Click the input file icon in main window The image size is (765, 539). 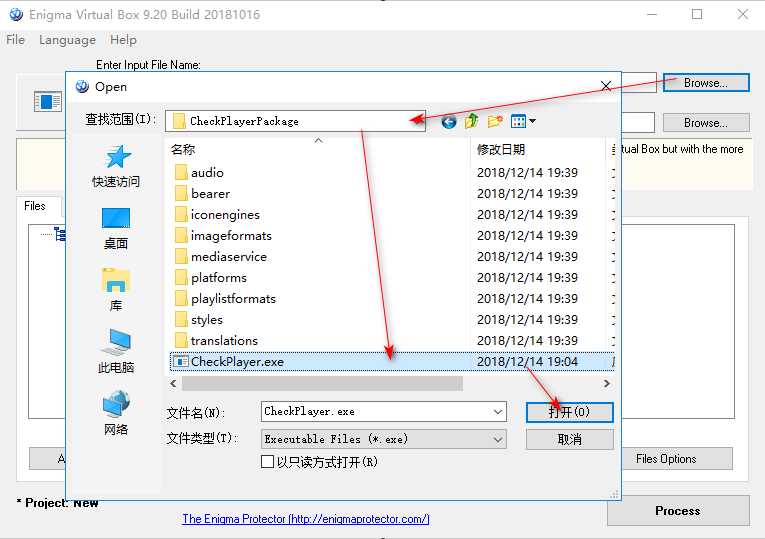tap(47, 101)
